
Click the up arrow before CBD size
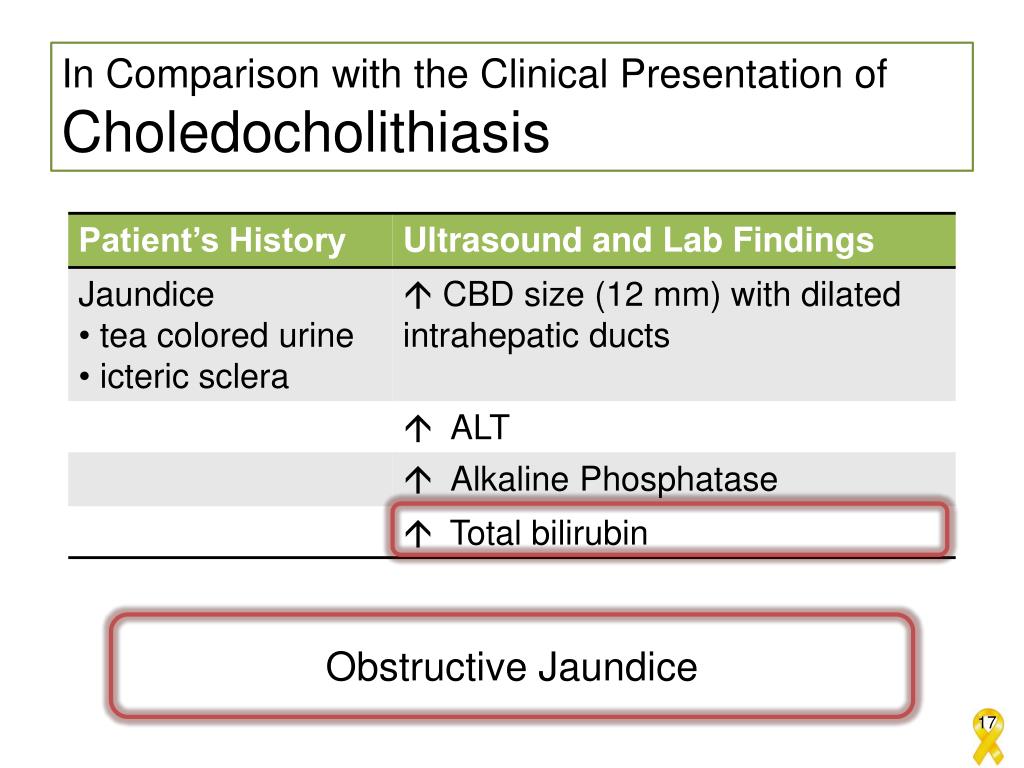point(417,296)
